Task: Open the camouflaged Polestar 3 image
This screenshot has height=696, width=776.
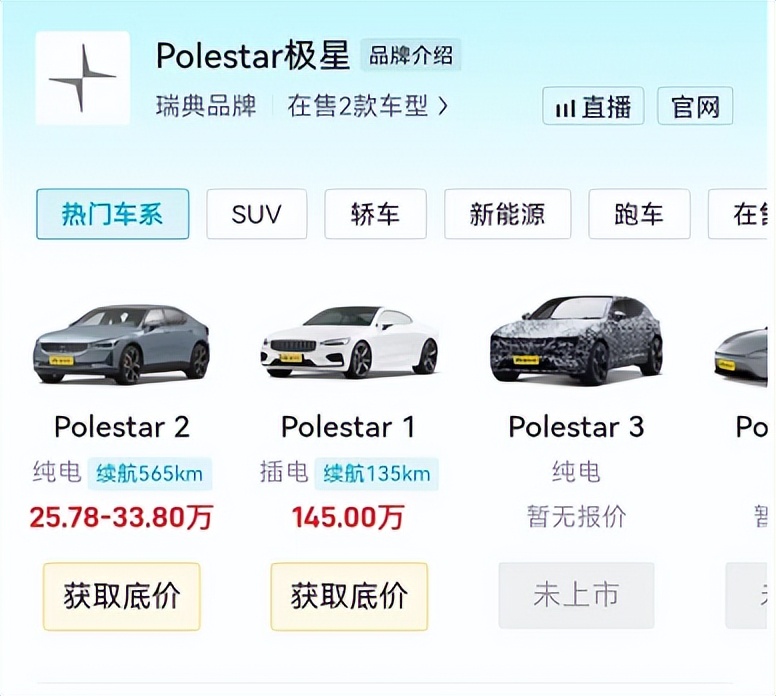Action: [576, 341]
